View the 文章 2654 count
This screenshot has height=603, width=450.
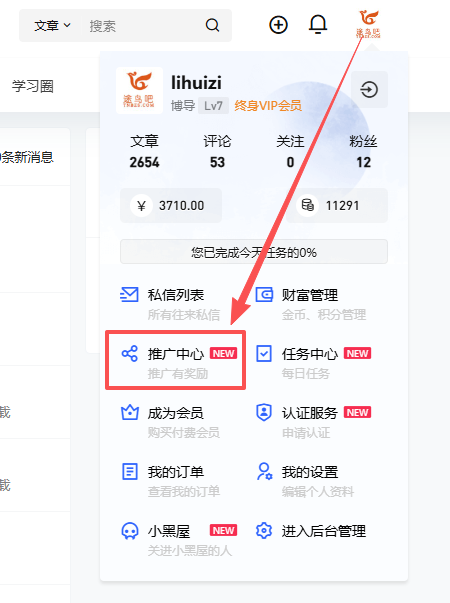pyautogui.click(x=144, y=152)
